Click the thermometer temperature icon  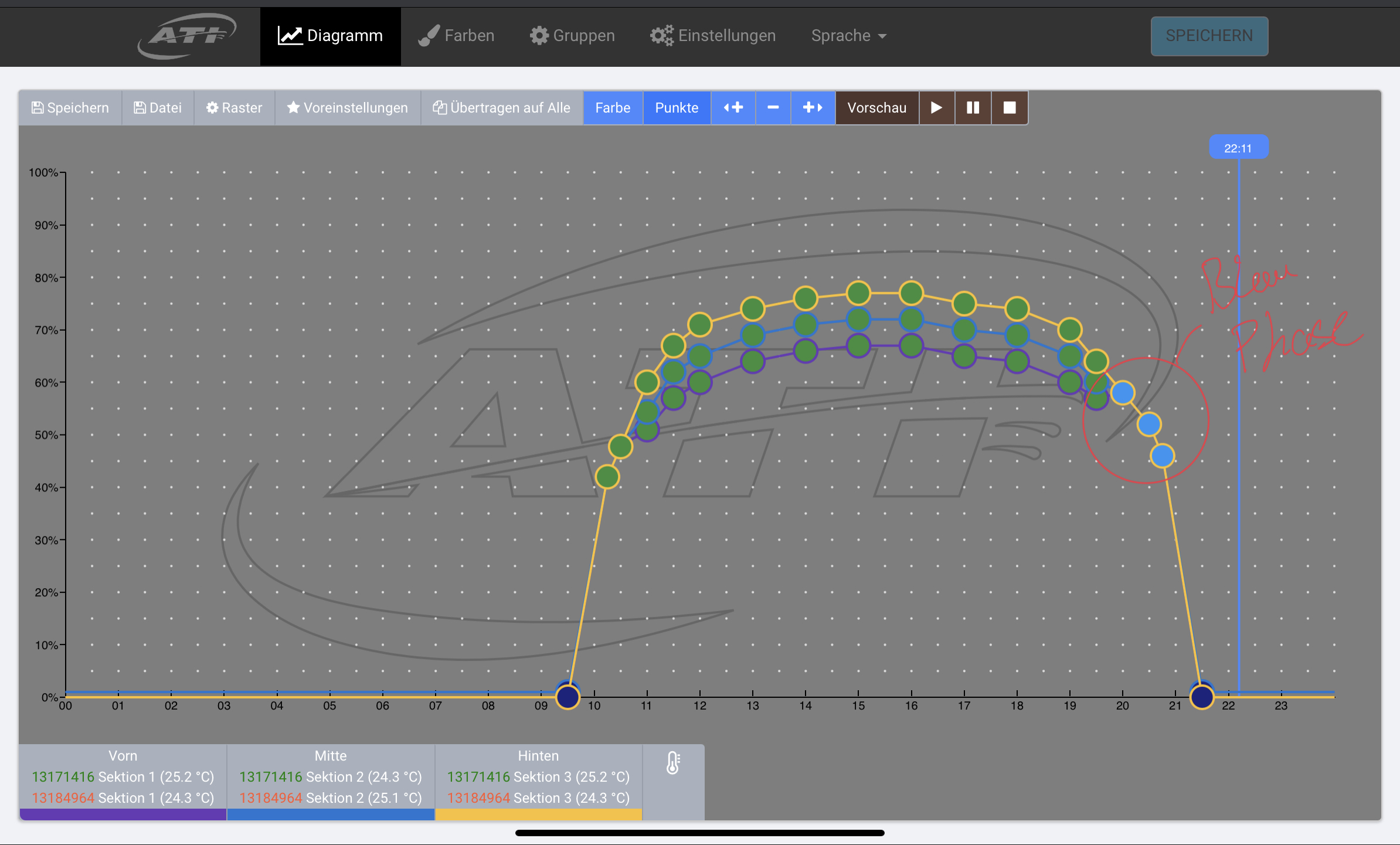[x=673, y=763]
